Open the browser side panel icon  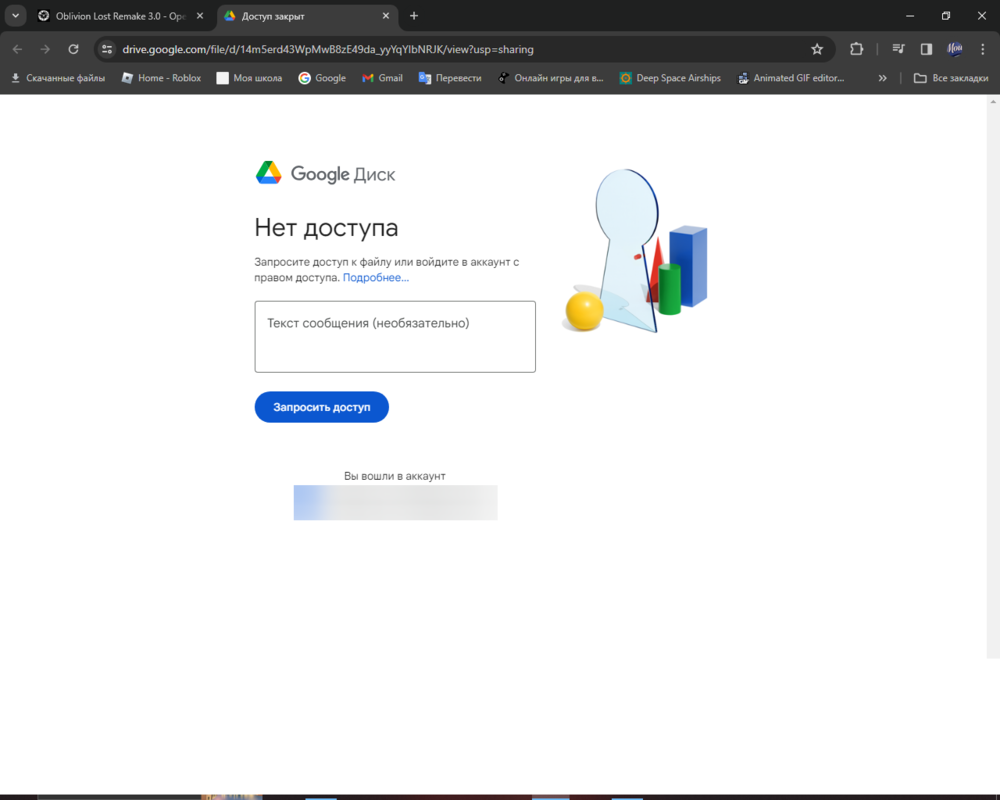coord(926,49)
